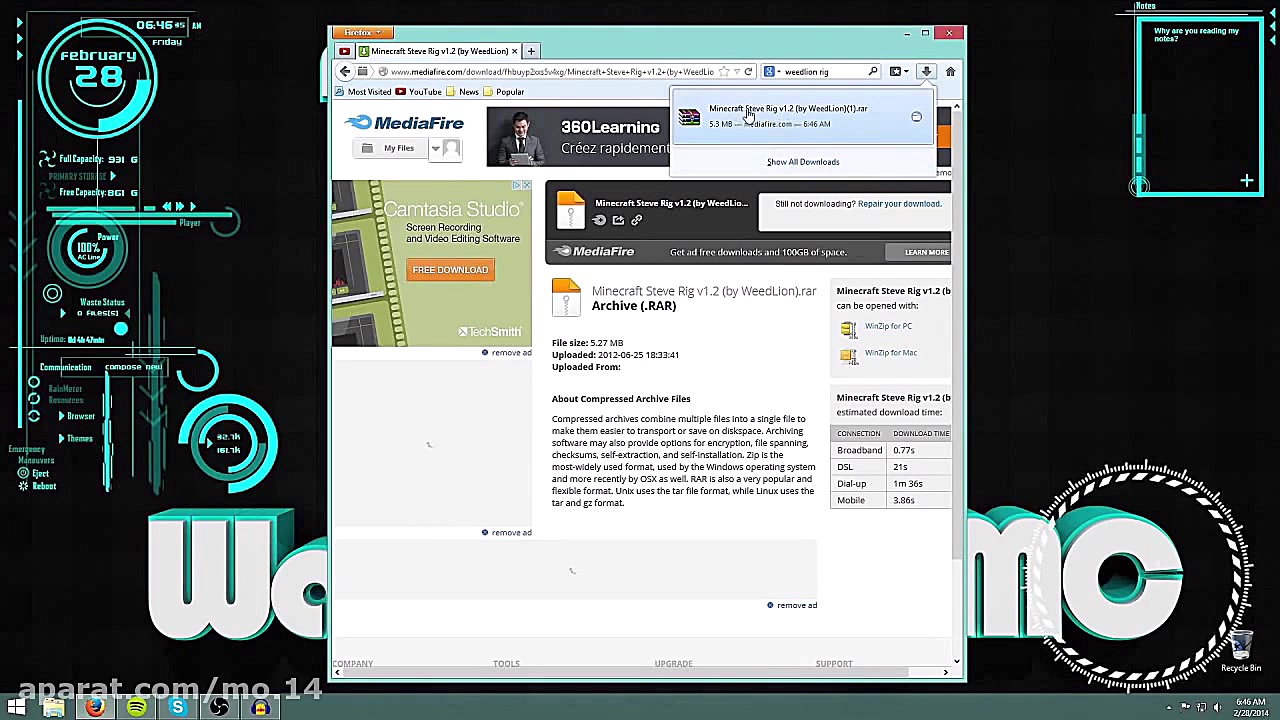Open the Firefox application menu button
The height and width of the screenshot is (720, 1280).
point(362,33)
